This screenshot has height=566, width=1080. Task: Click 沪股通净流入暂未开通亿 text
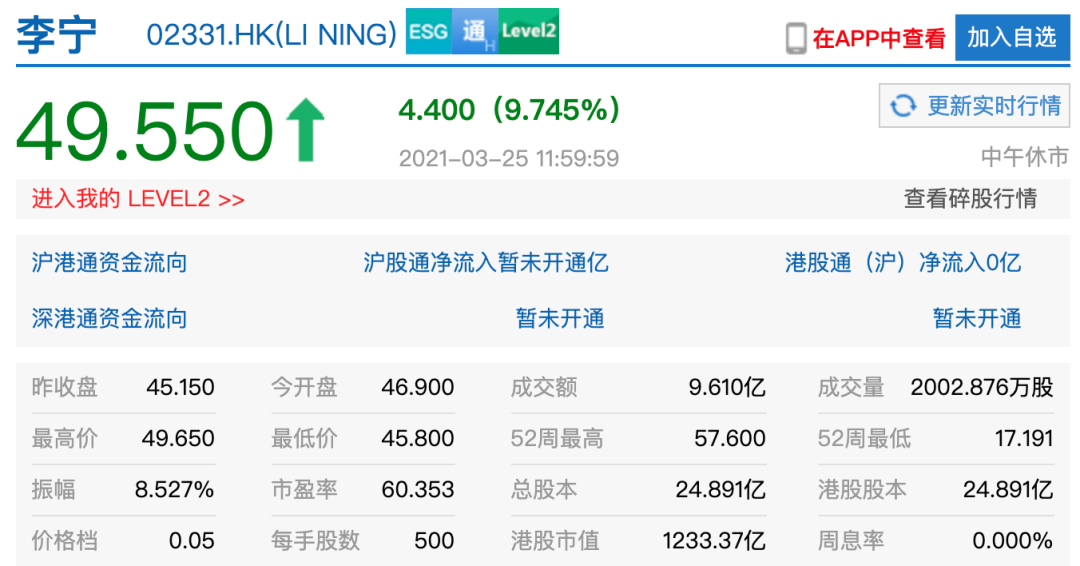point(486,263)
